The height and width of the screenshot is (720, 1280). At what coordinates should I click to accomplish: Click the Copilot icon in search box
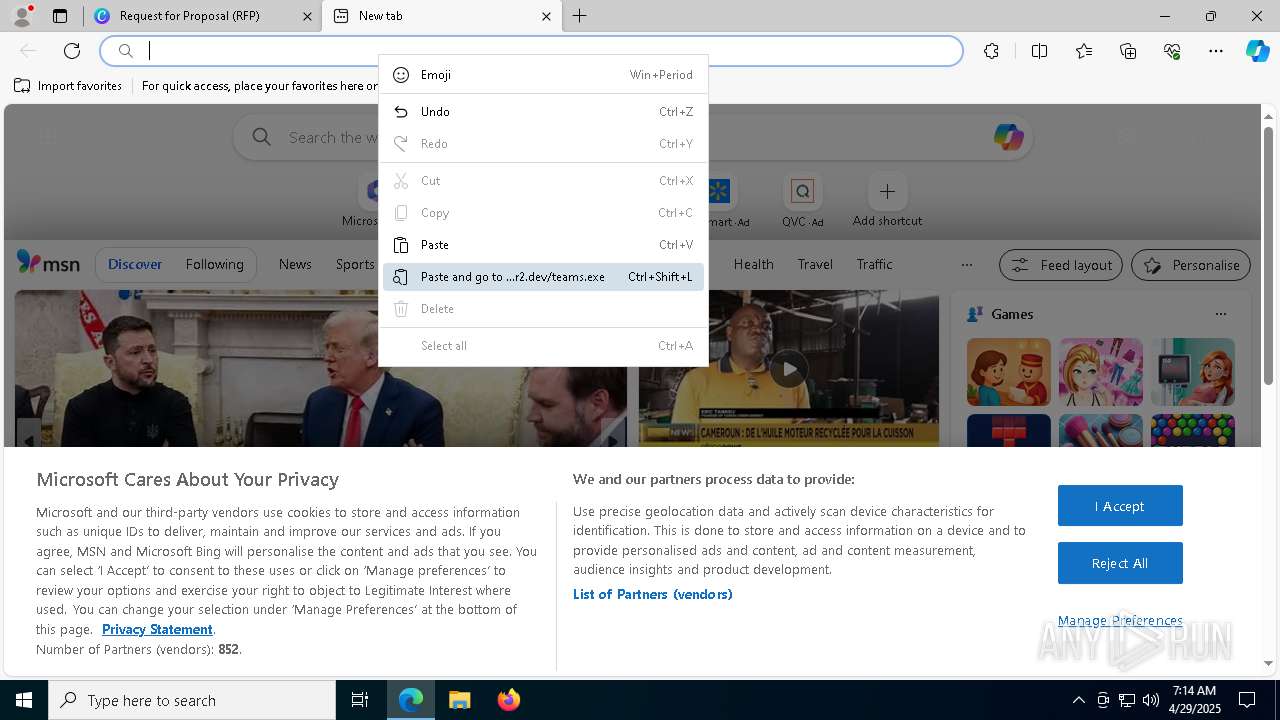(x=1008, y=137)
